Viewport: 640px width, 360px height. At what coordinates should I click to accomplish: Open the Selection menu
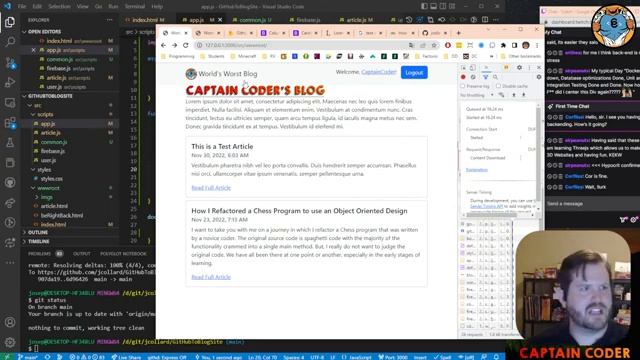click(59, 7)
